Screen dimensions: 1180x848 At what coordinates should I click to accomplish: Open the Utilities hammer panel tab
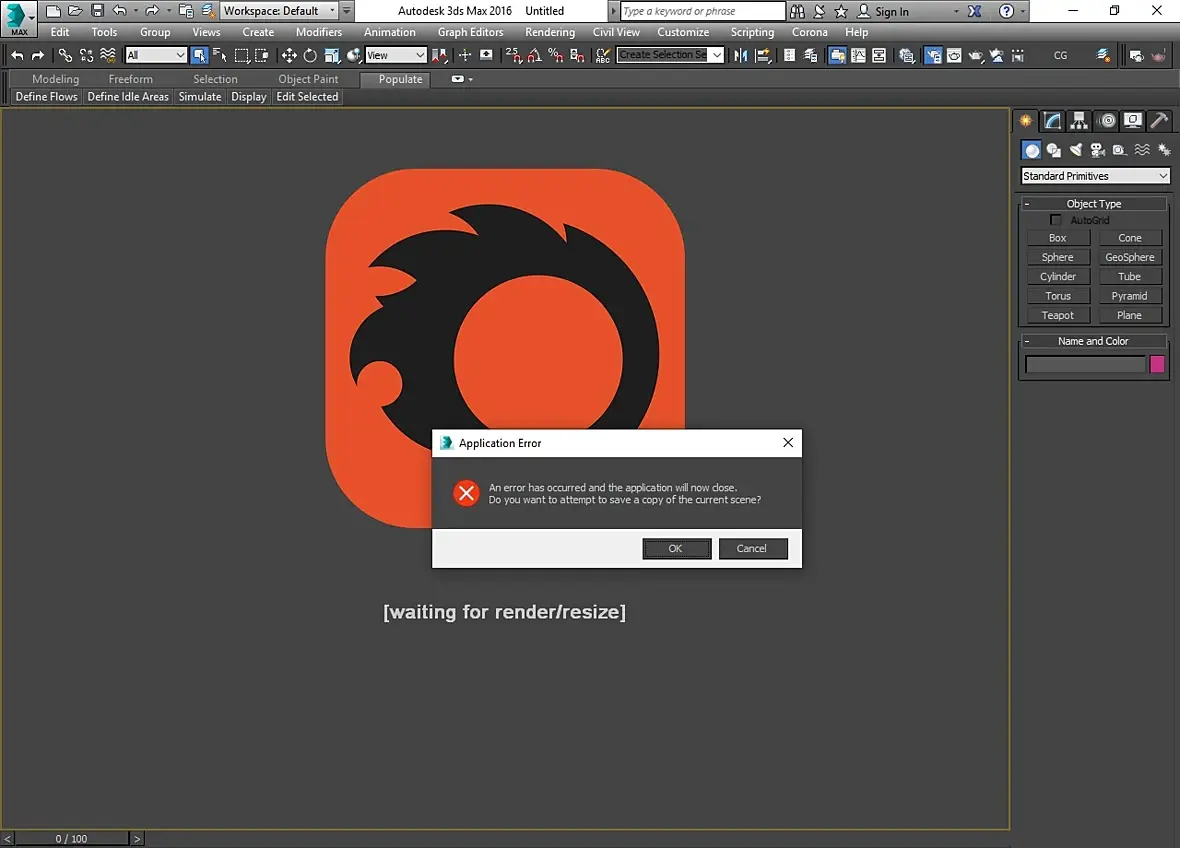(1158, 121)
